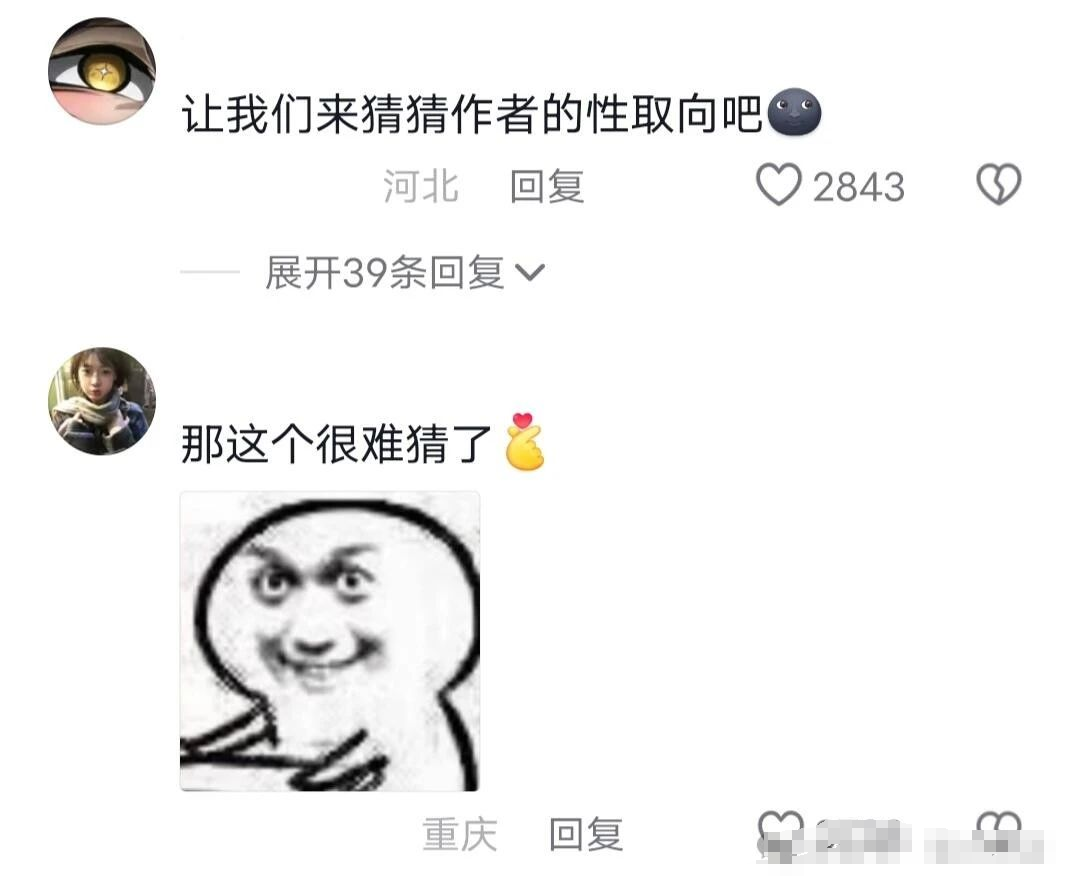The height and width of the screenshot is (892, 1080).
Task: Open the golden eye avatar profile
Action: click(x=102, y=71)
